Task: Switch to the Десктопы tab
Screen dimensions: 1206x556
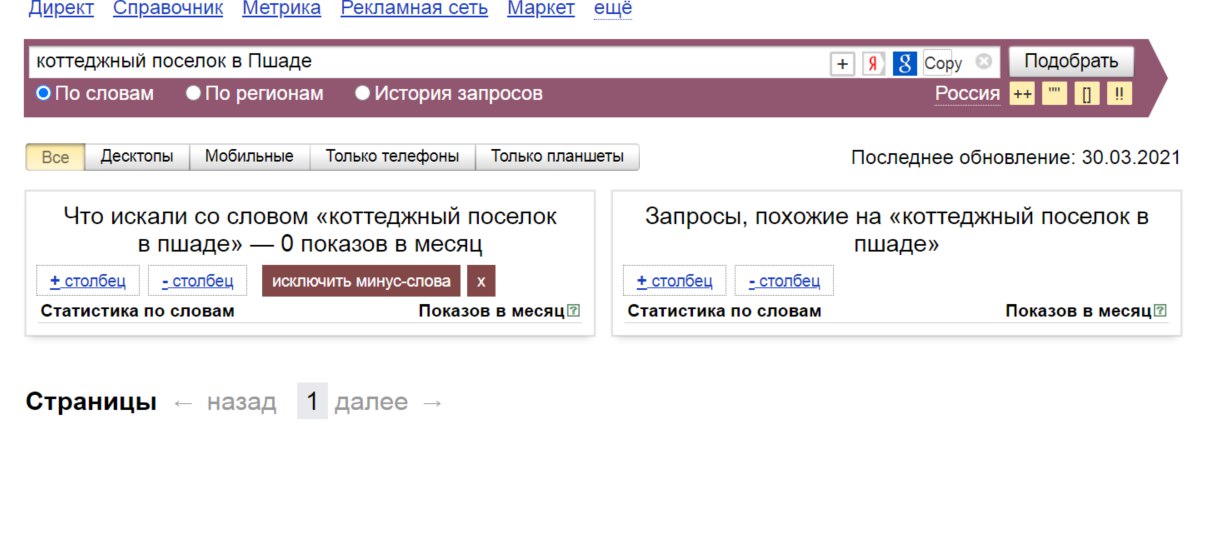Action: (137, 157)
